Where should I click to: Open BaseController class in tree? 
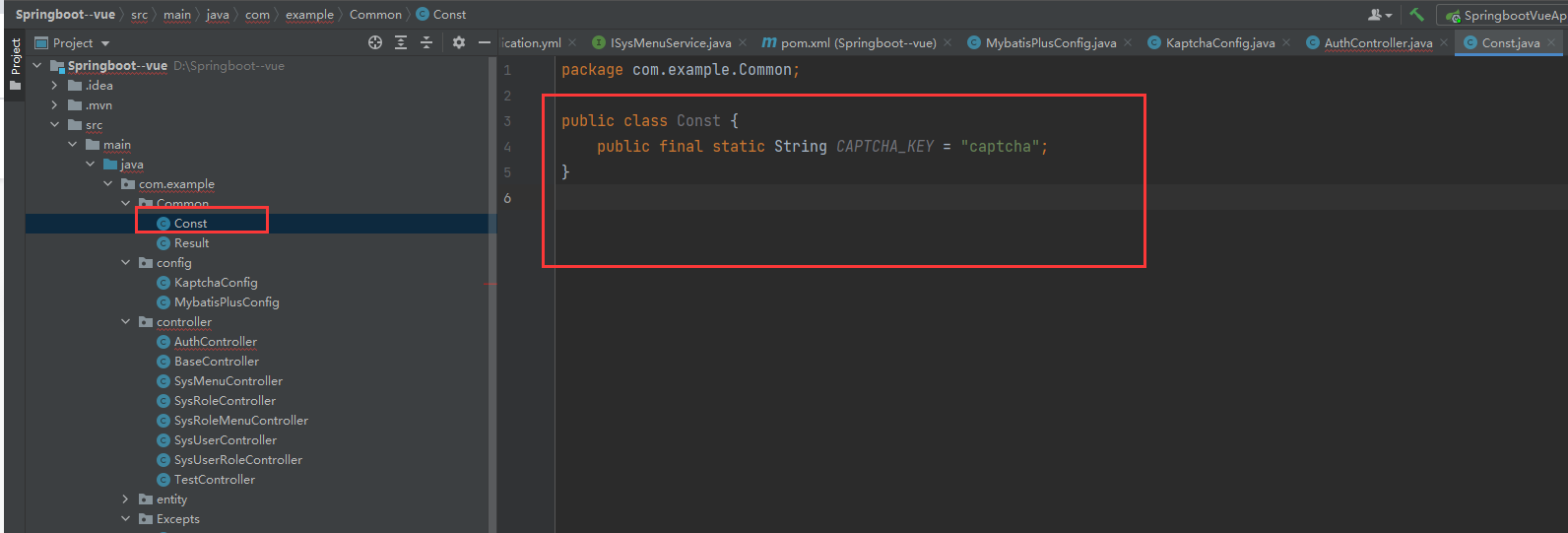[x=217, y=362]
